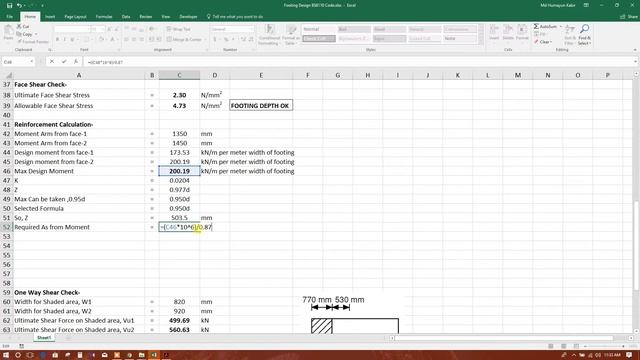Switch to the View tab
640x360 pixels.
166,17
